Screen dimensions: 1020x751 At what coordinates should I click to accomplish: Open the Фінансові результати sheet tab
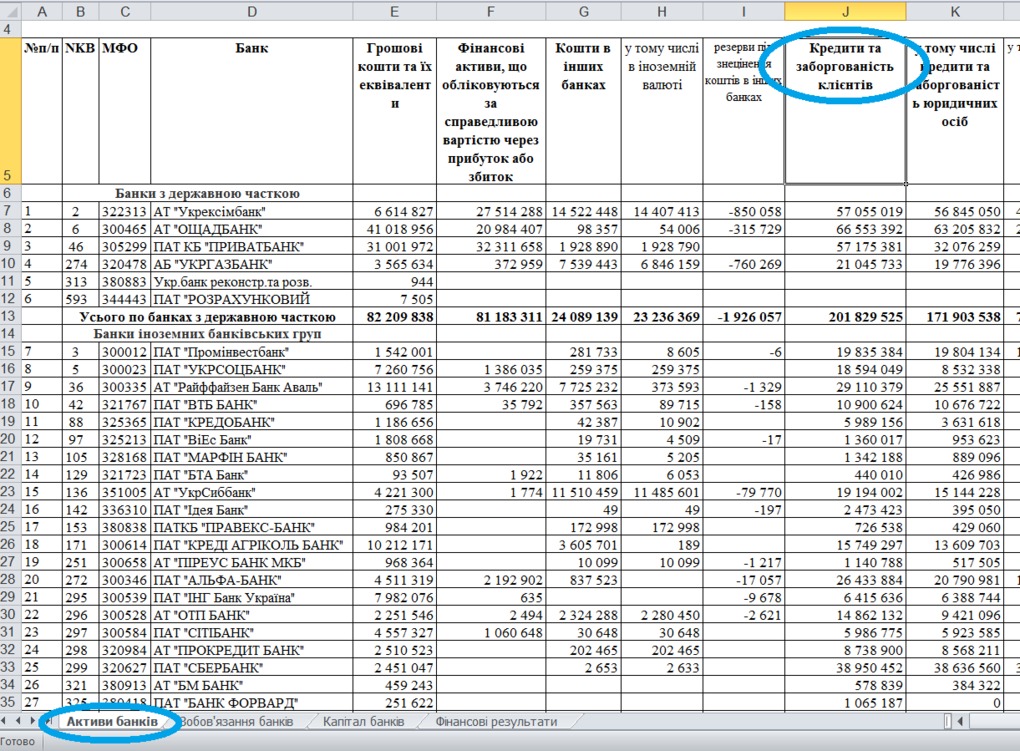496,721
